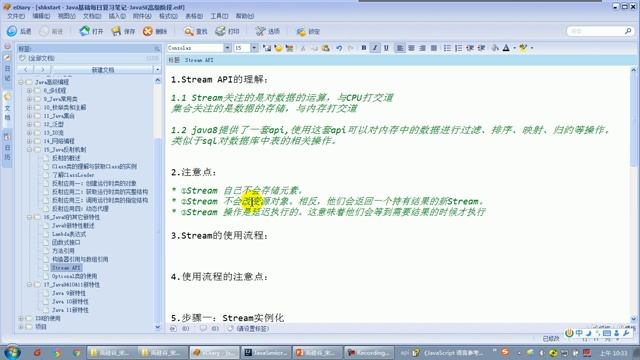
Task: Click the 新建文档 button
Action: 103,70
